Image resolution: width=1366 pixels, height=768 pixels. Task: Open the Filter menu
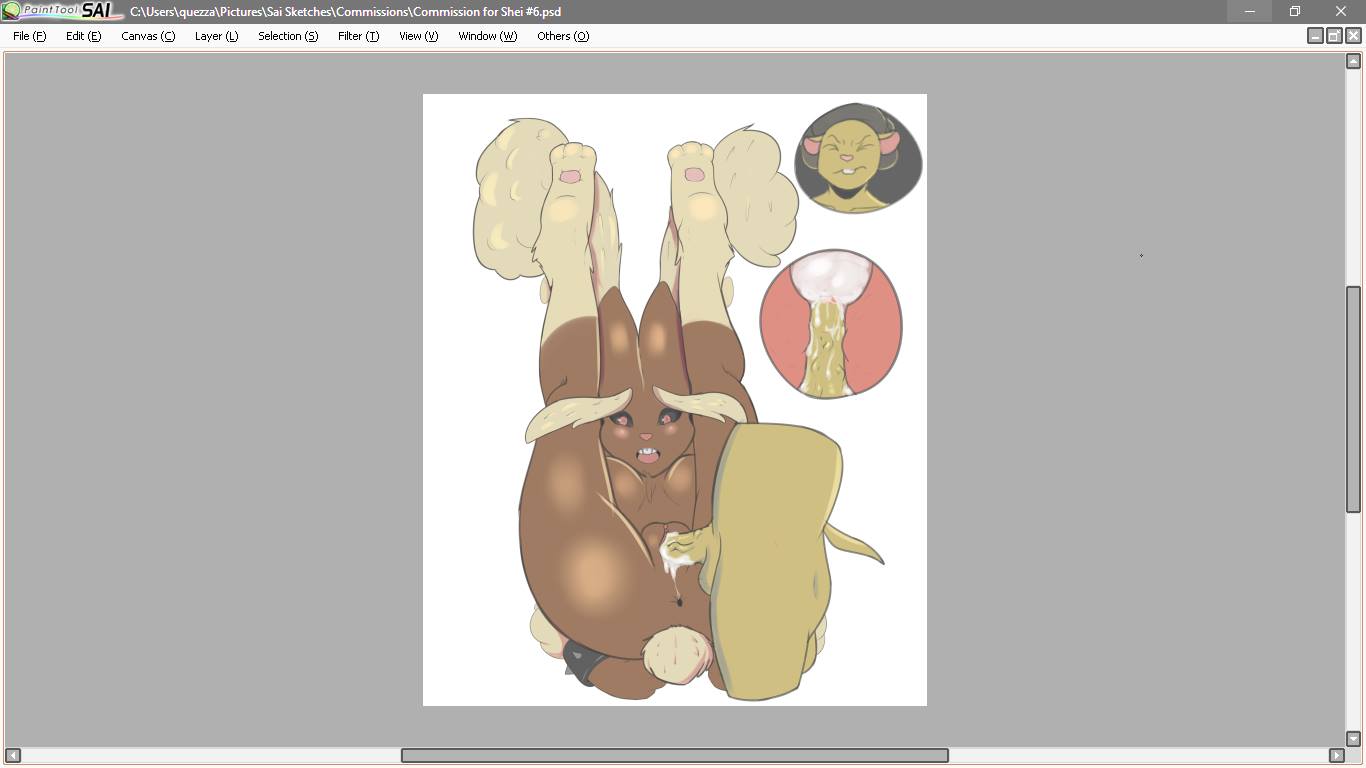pos(358,36)
